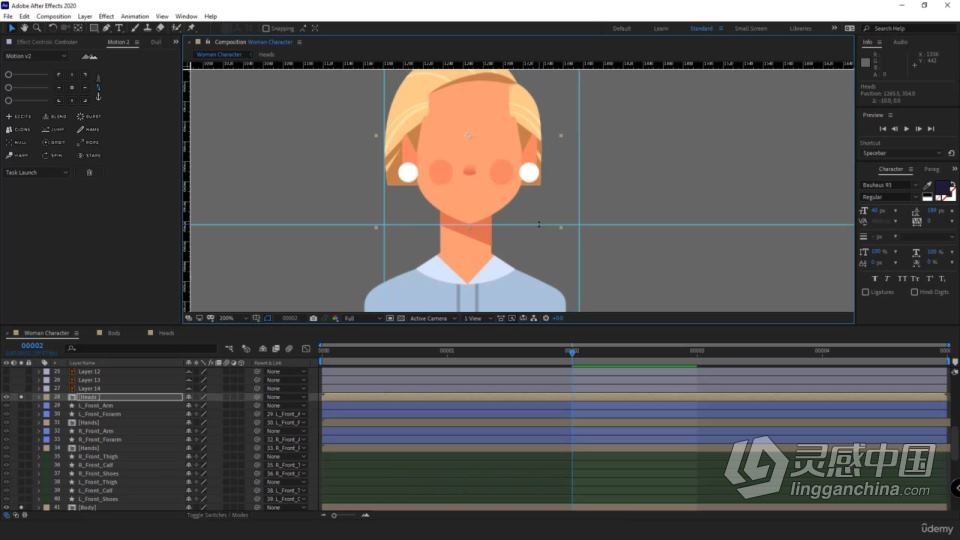Switch to the Standard workspace

pyautogui.click(x=701, y=29)
